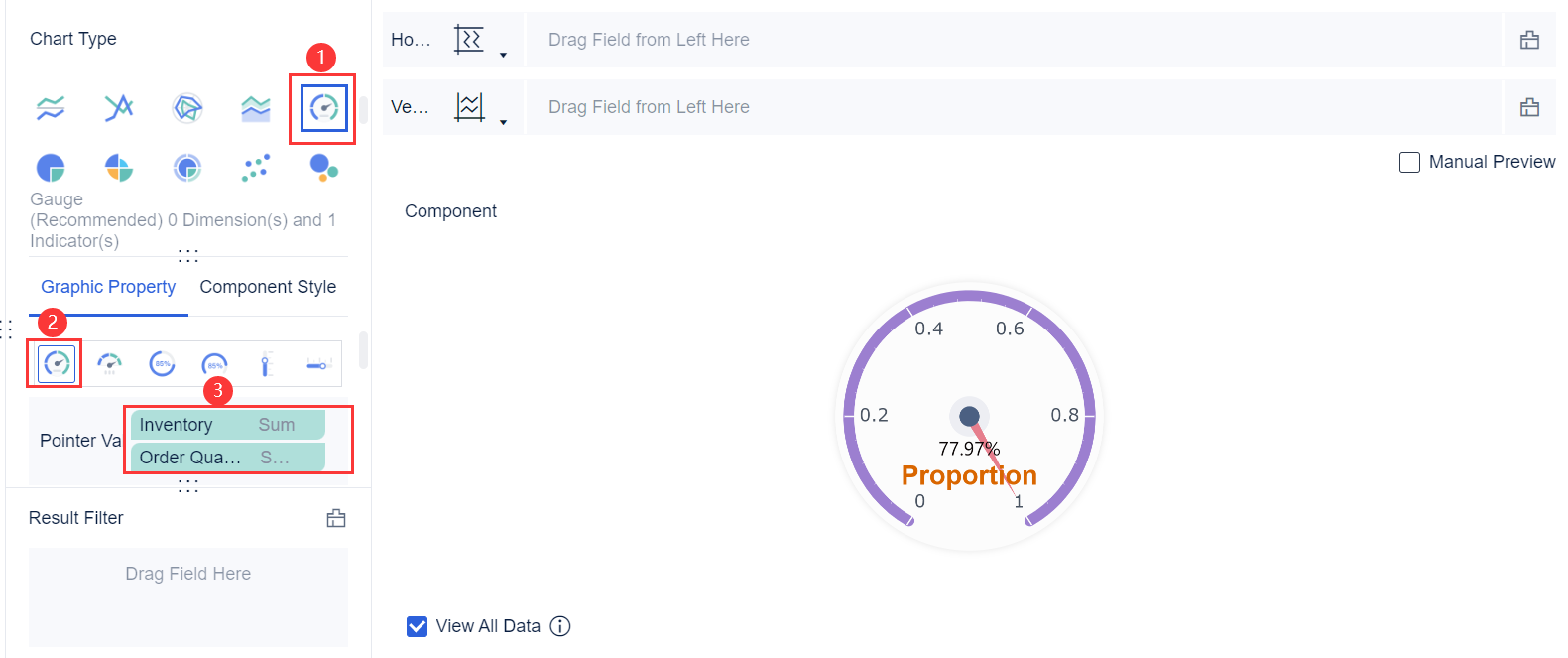Toggle the selected circular gauge style
This screenshot has width=1568, height=658.
pyautogui.click(x=55, y=362)
